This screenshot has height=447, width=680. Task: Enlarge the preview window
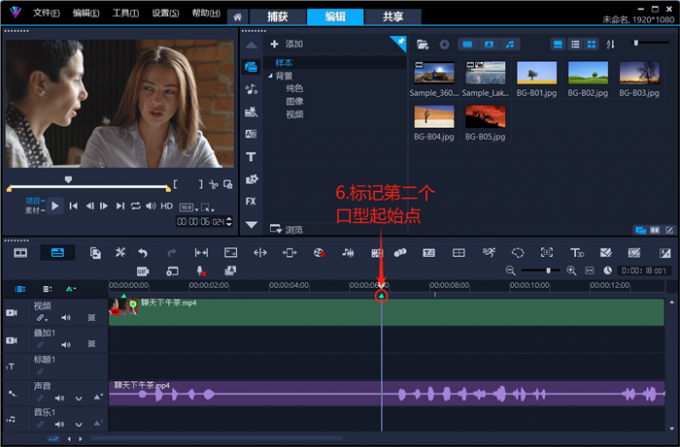click(228, 184)
